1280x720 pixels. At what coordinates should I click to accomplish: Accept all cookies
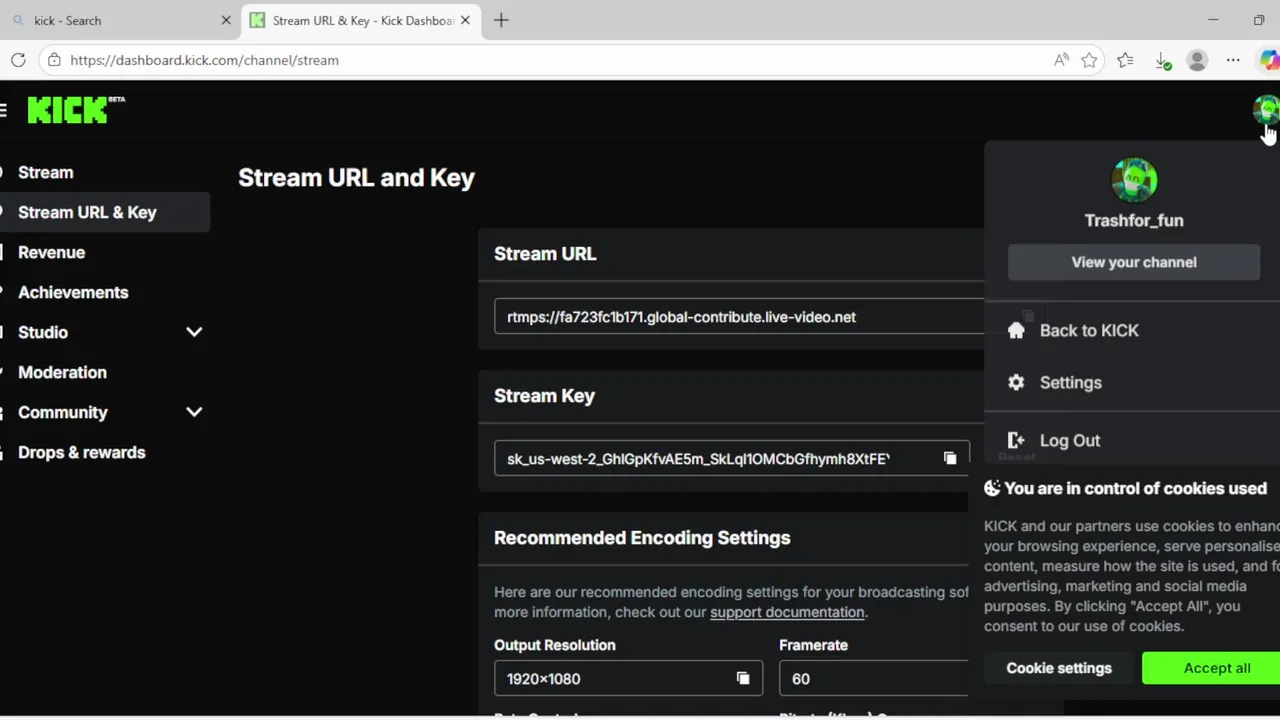[x=1216, y=668]
